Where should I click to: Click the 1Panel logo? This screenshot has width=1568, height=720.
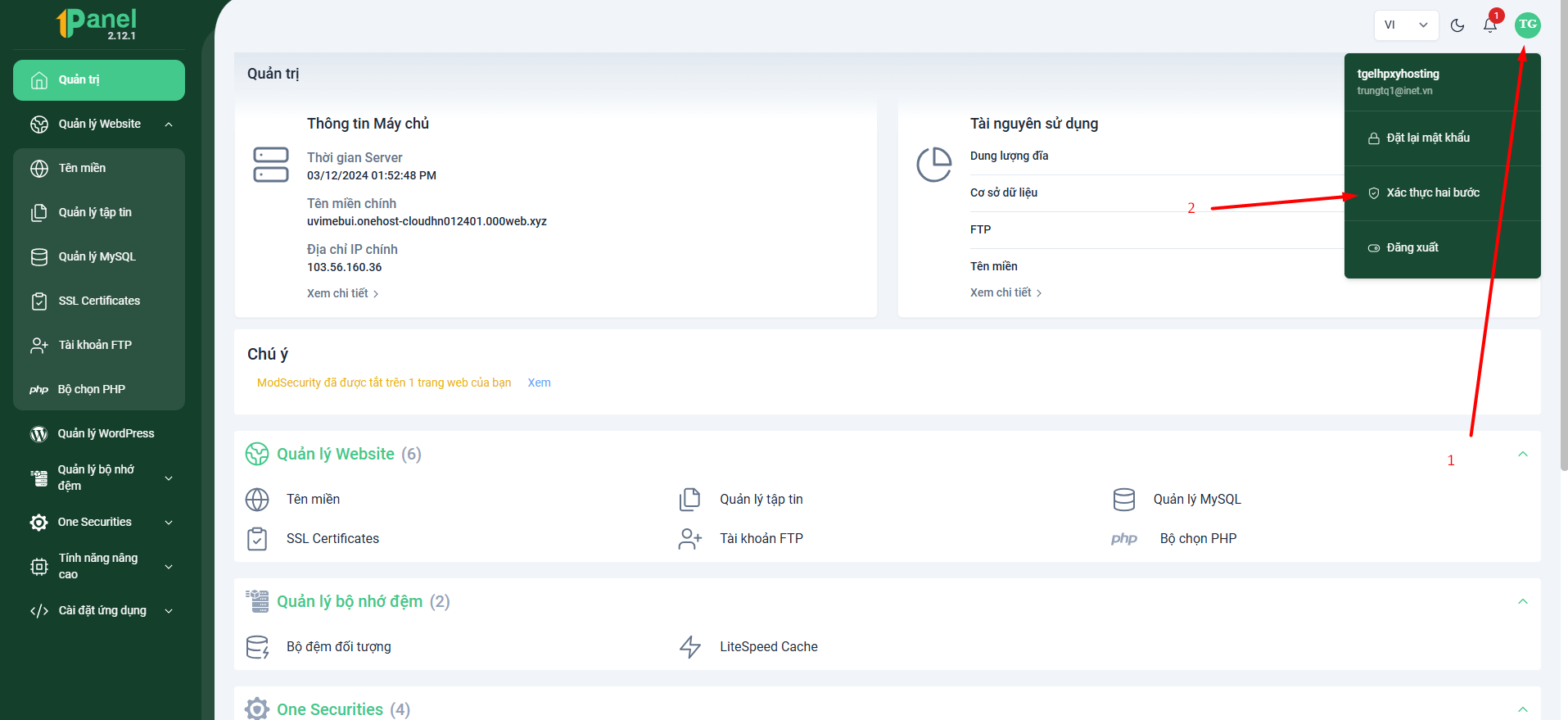tap(97, 24)
